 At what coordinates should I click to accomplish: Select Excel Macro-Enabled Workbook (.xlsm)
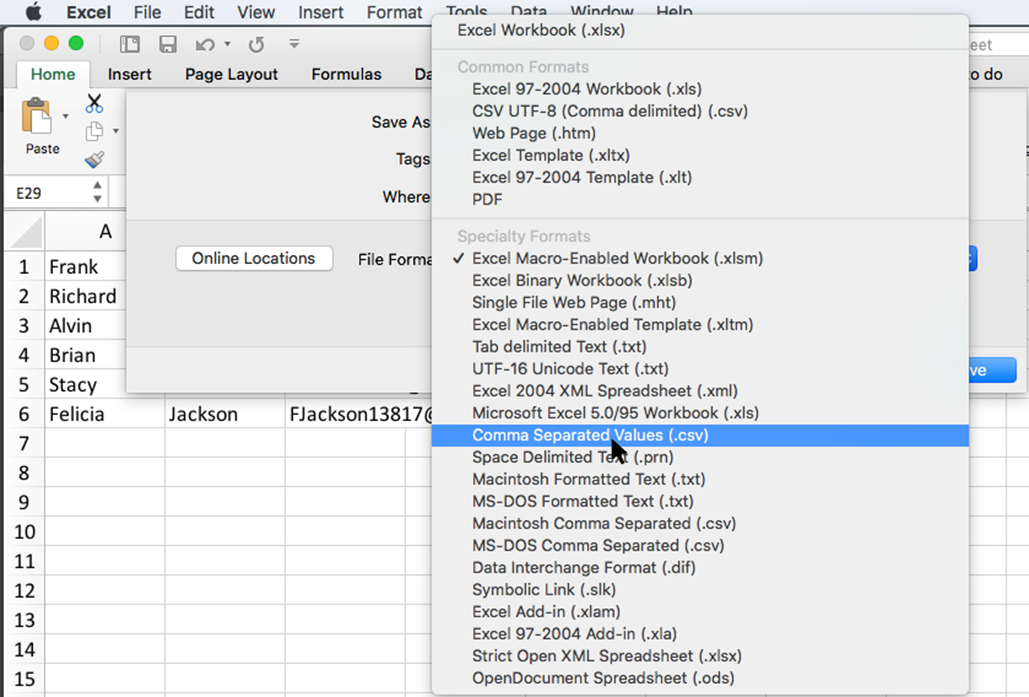coord(700,259)
